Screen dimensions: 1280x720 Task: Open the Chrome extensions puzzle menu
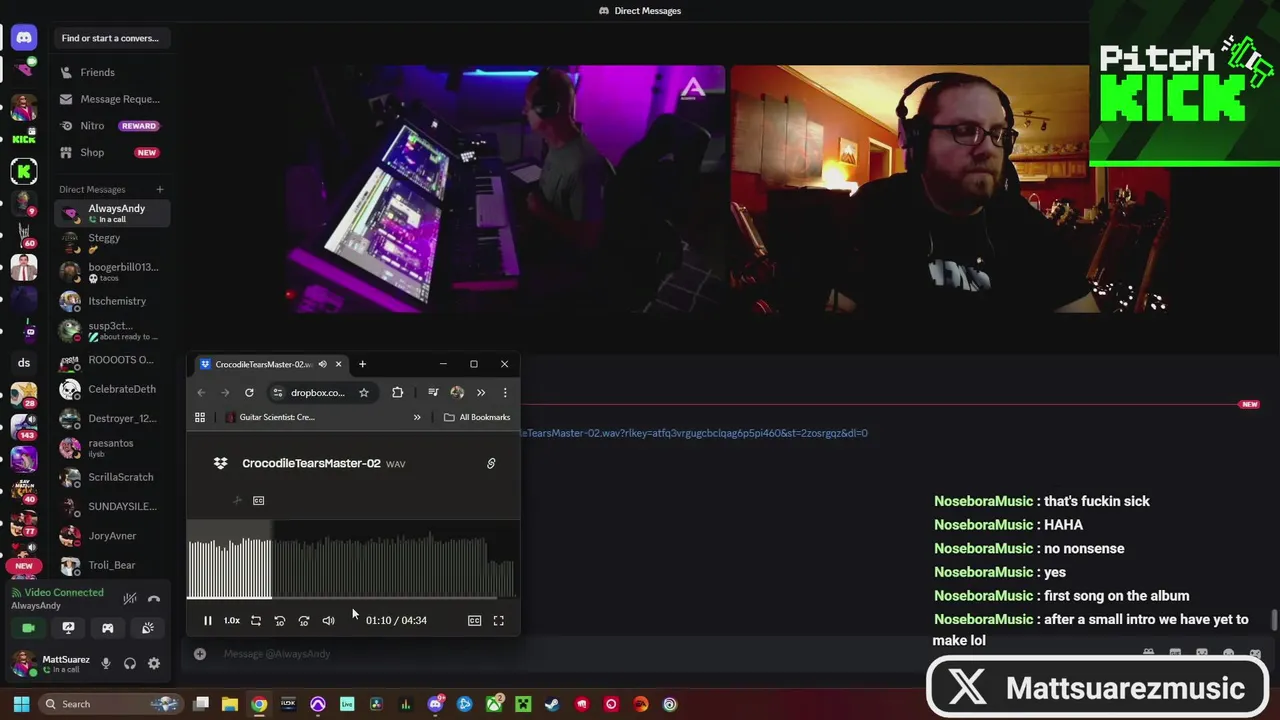click(398, 393)
